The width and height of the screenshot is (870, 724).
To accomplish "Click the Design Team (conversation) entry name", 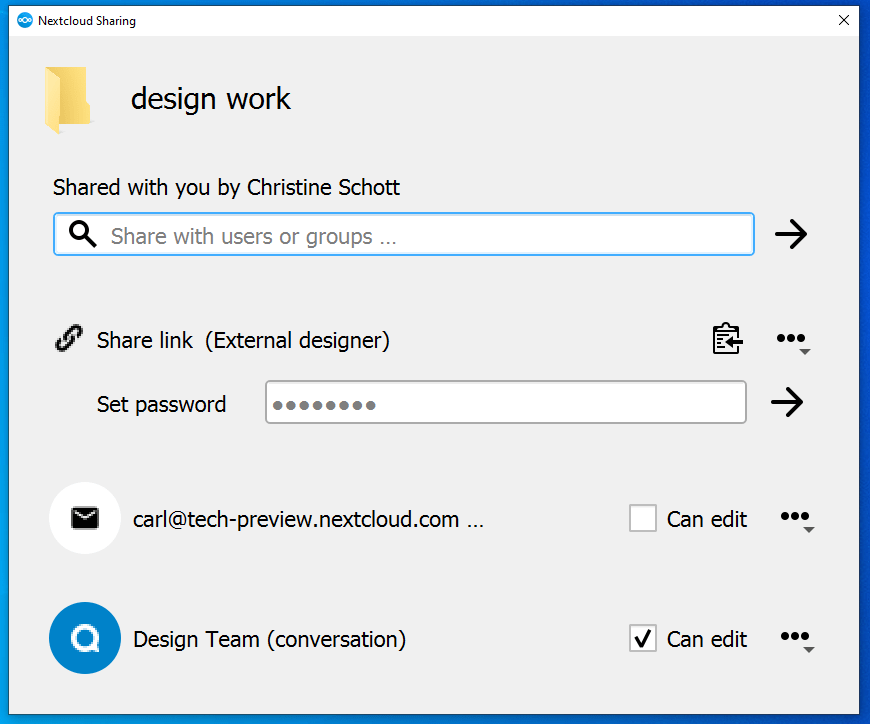I will [x=270, y=639].
